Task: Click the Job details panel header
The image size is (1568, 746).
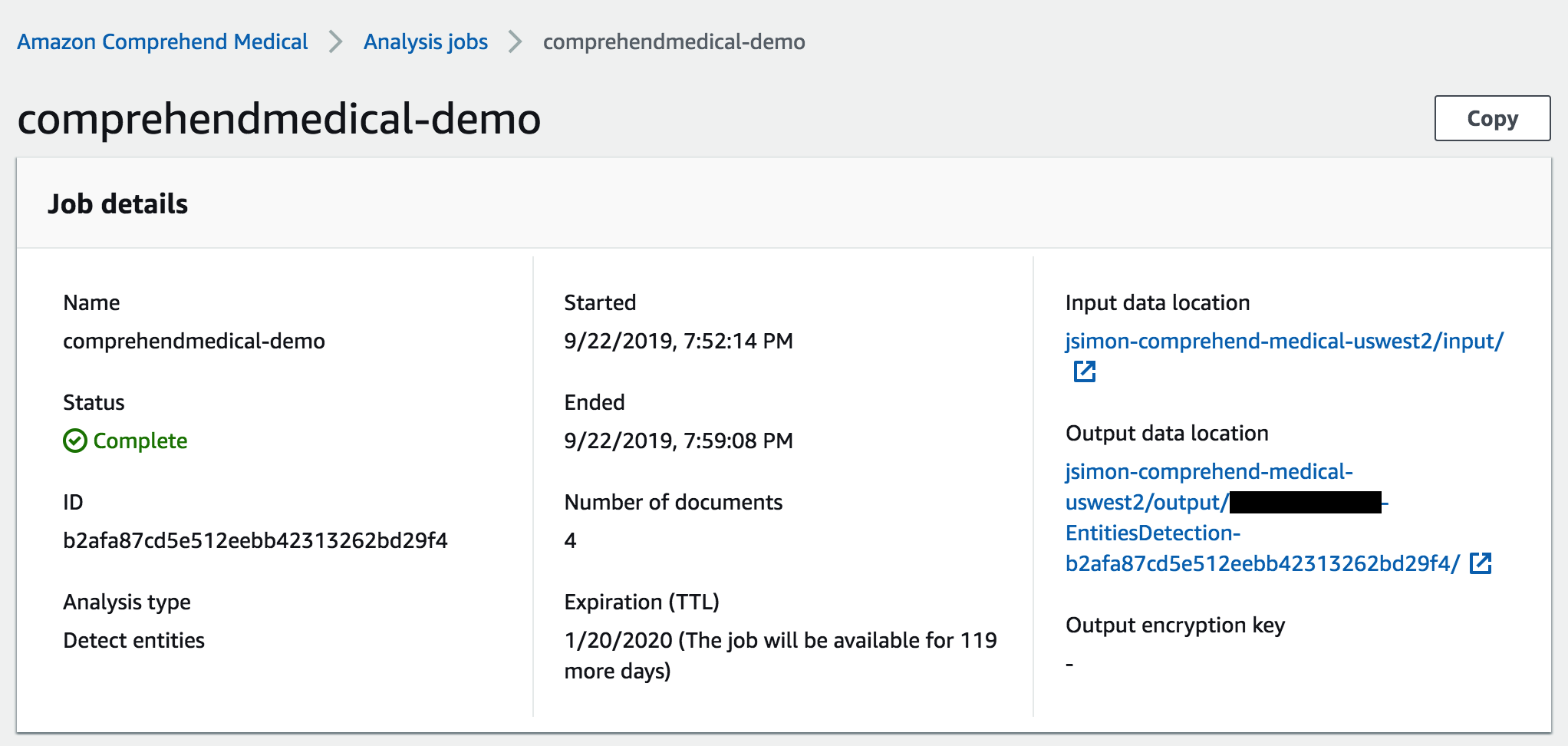Action: (x=783, y=203)
